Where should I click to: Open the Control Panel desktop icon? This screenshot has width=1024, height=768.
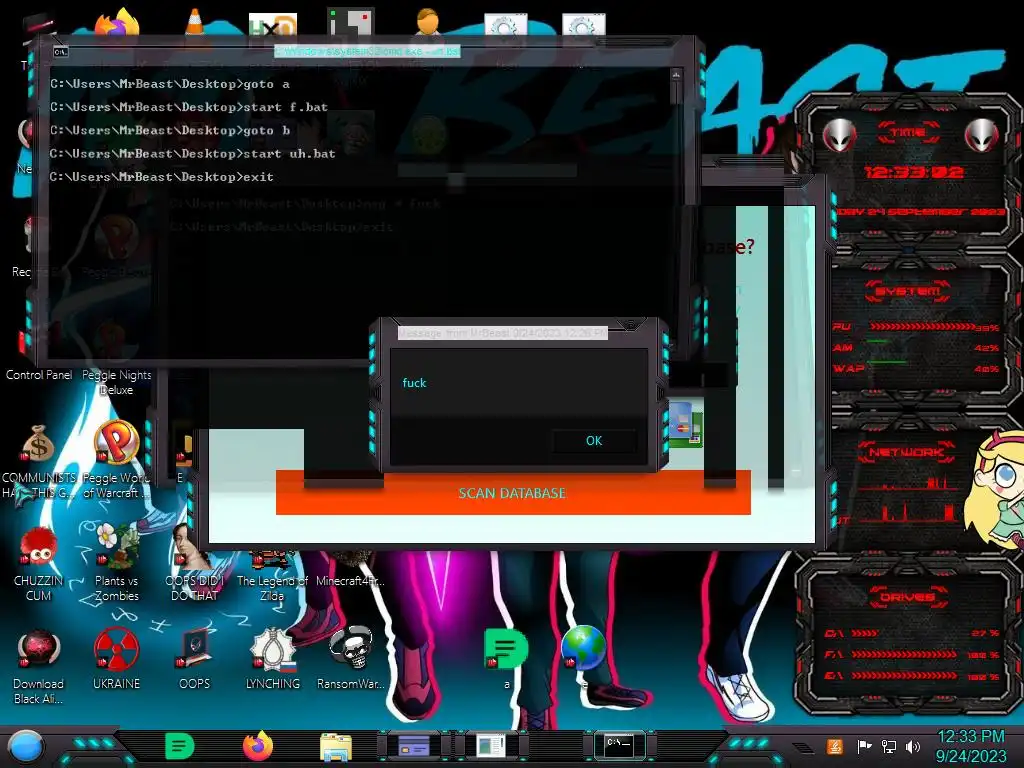click(x=39, y=375)
